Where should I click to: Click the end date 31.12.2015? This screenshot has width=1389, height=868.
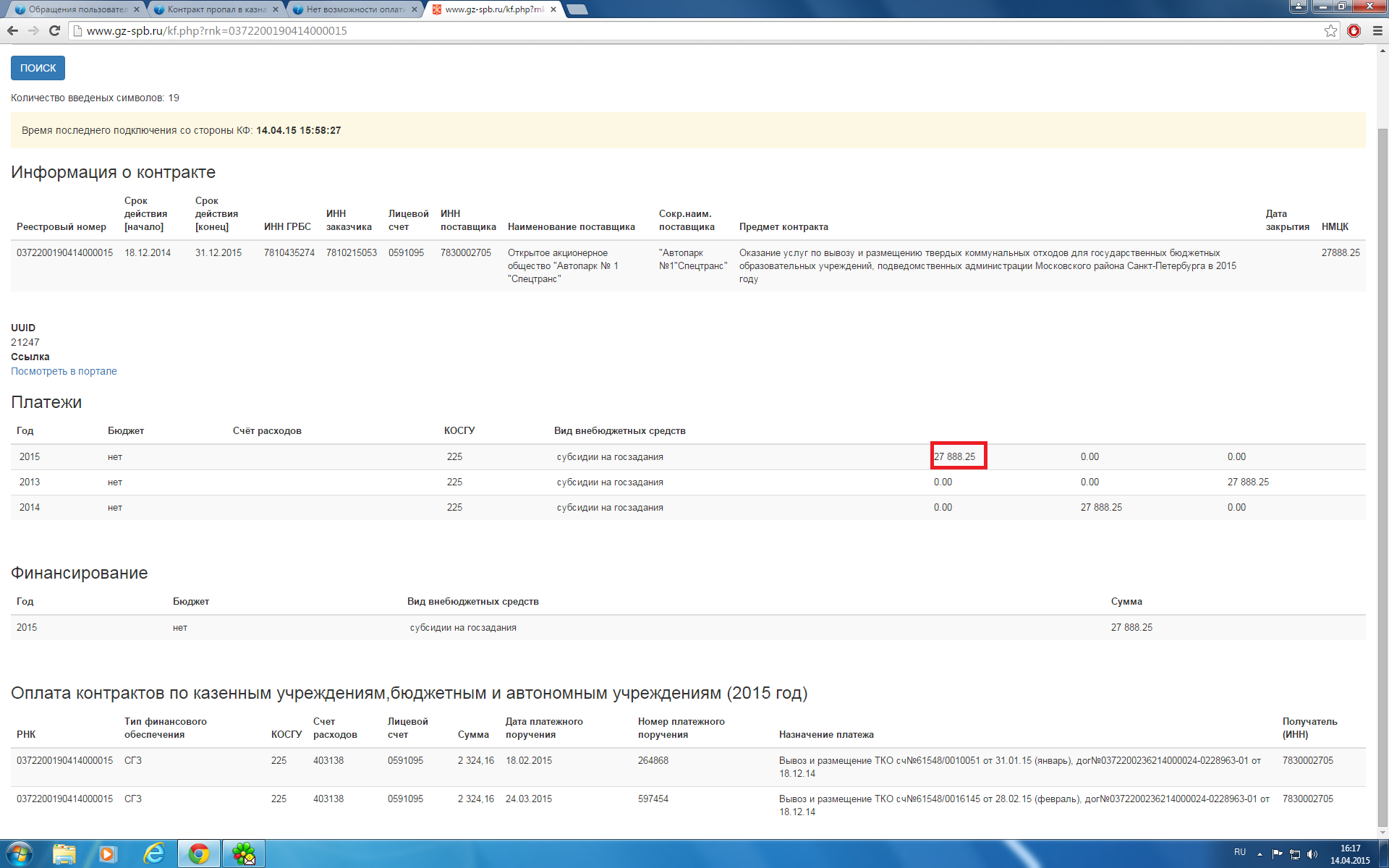point(218,252)
